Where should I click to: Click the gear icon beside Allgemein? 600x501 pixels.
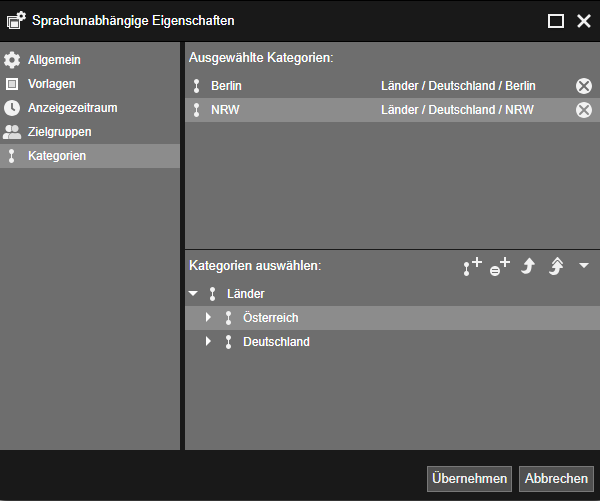pos(12,60)
